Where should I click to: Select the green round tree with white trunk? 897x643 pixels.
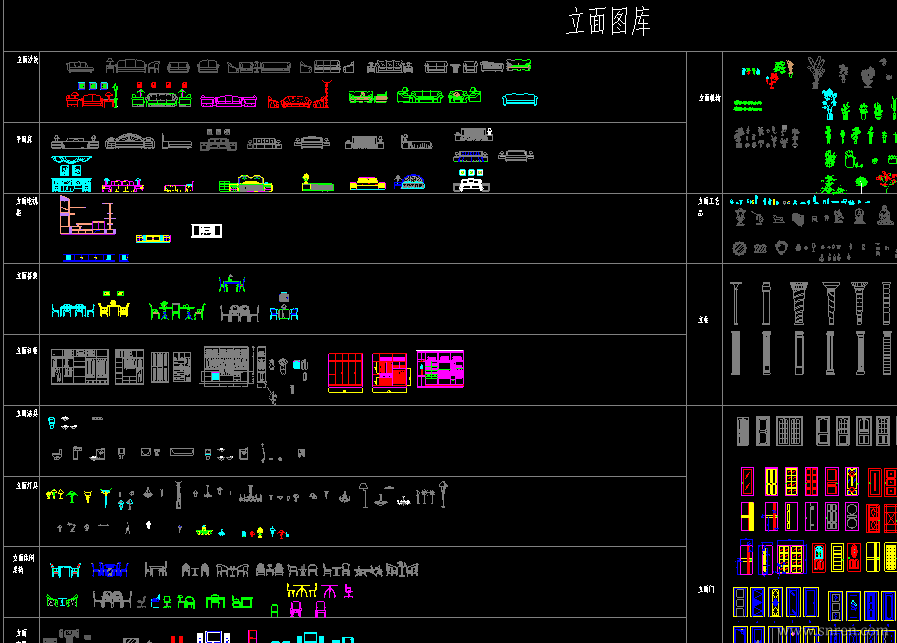pos(861,184)
